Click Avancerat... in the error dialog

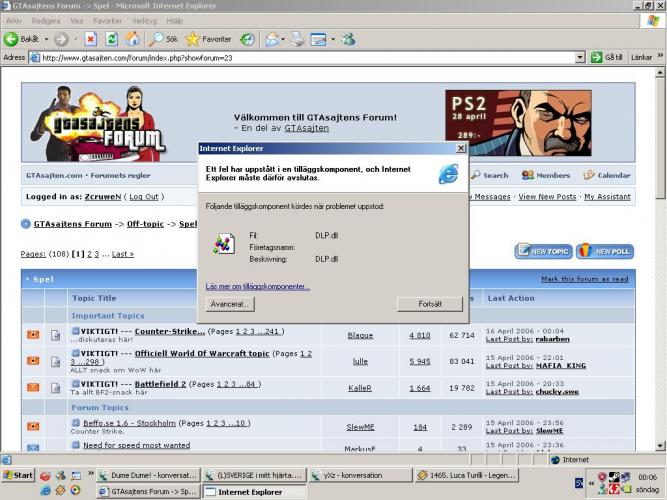pos(230,304)
